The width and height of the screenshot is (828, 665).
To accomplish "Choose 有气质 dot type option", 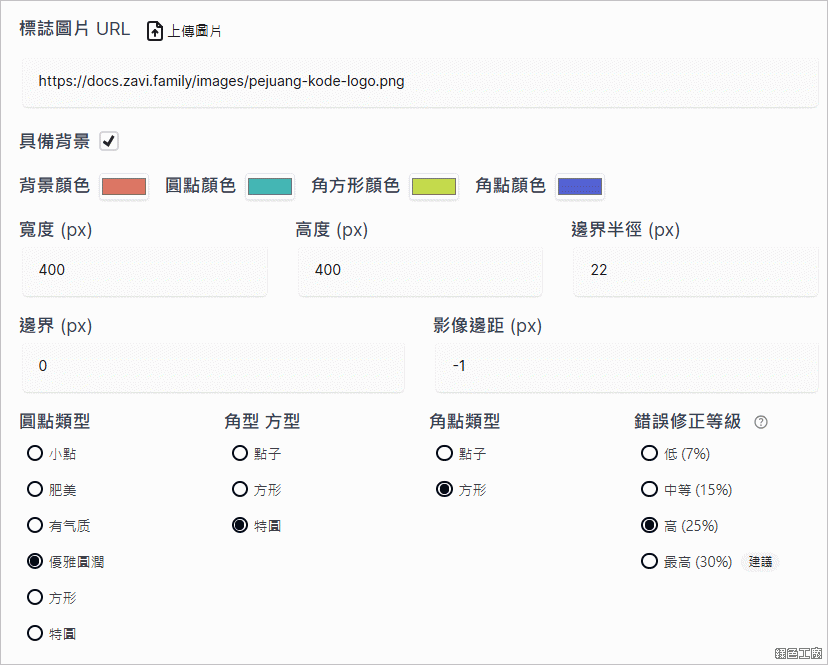I will pos(35,526).
